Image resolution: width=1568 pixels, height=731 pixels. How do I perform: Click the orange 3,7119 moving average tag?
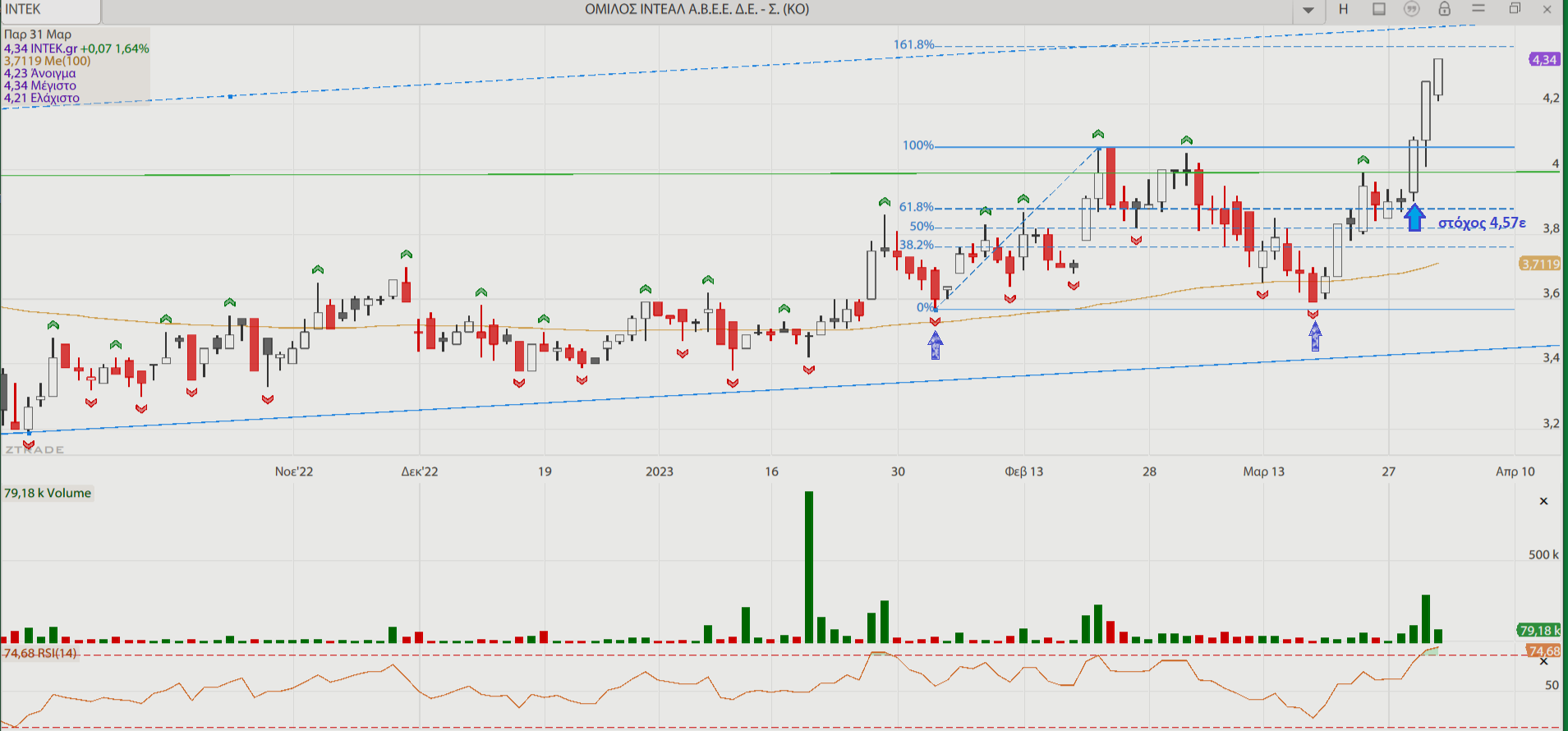click(x=1540, y=264)
